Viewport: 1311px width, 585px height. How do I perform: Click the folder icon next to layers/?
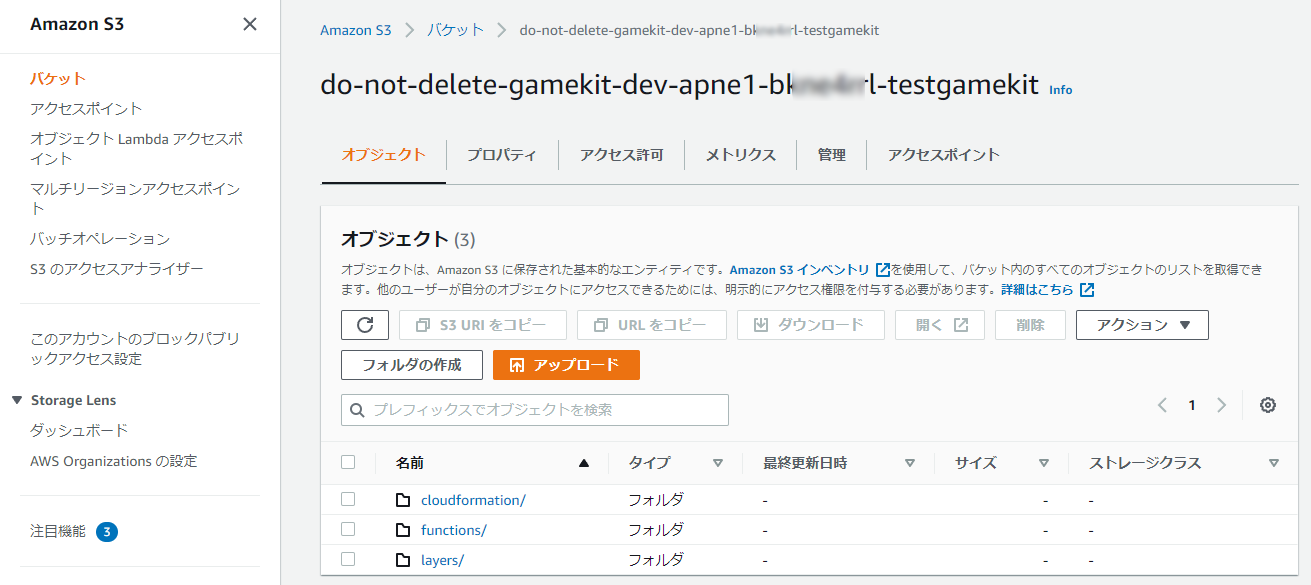(x=403, y=560)
